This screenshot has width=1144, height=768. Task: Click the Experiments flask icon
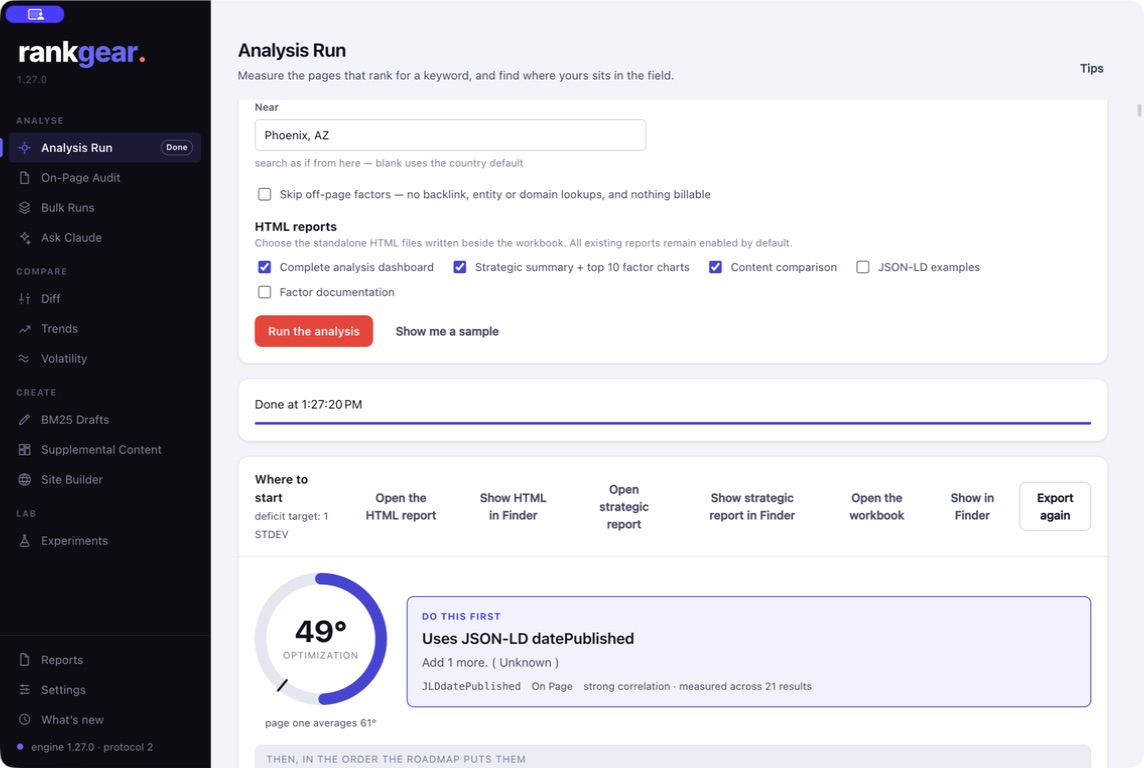point(25,540)
